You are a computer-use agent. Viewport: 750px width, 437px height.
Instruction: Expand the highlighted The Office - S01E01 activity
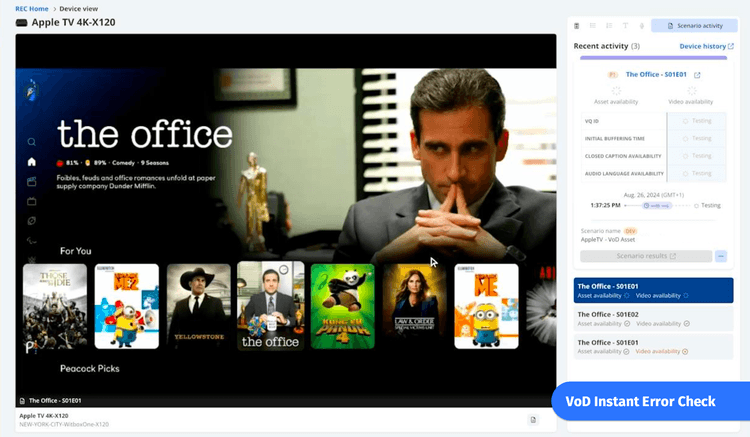point(653,290)
